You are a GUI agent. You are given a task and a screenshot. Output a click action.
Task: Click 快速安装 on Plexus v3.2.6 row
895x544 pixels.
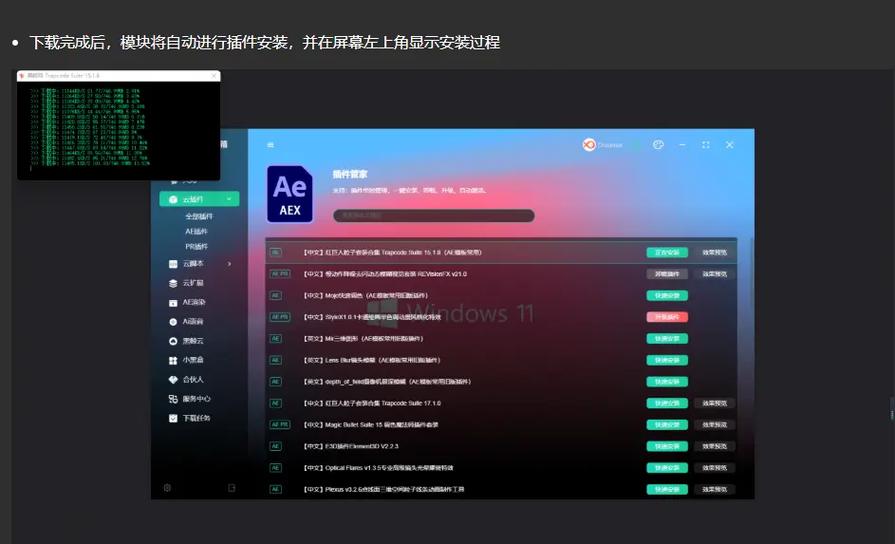pyautogui.click(x=667, y=489)
